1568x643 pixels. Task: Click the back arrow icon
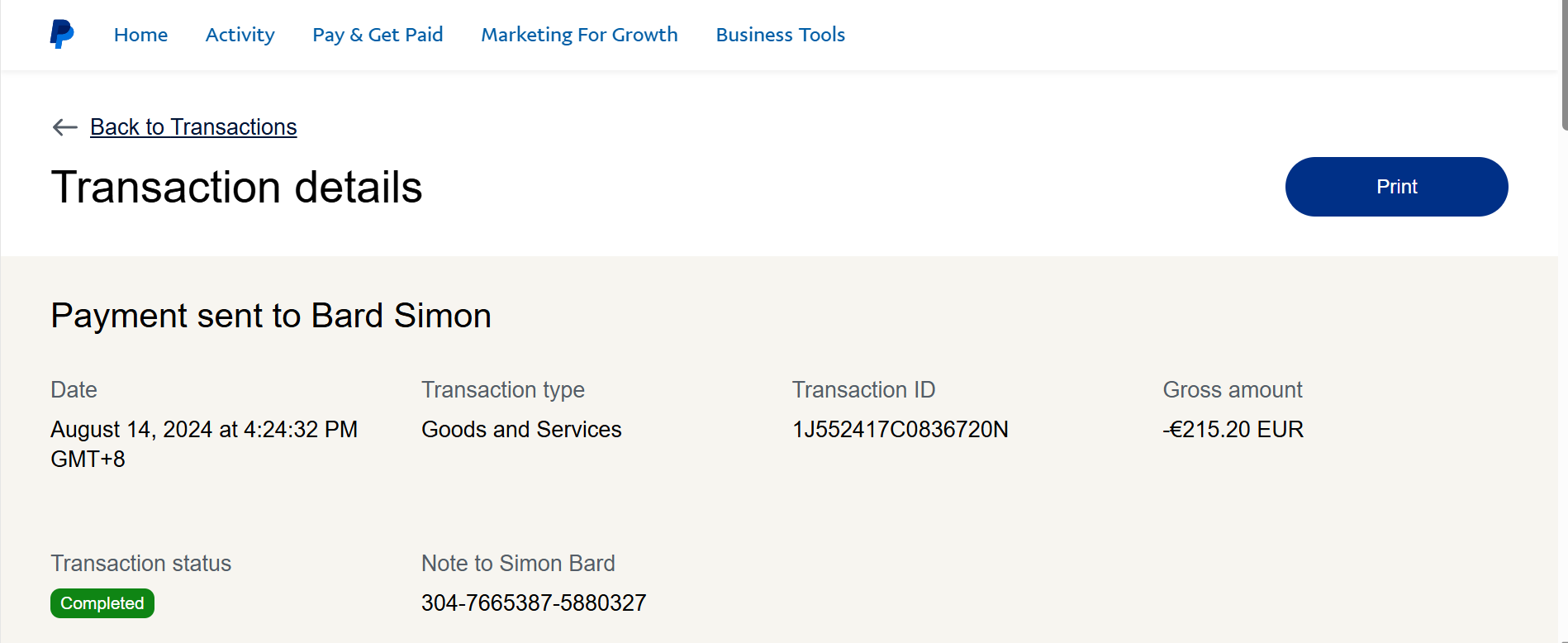pyautogui.click(x=64, y=127)
